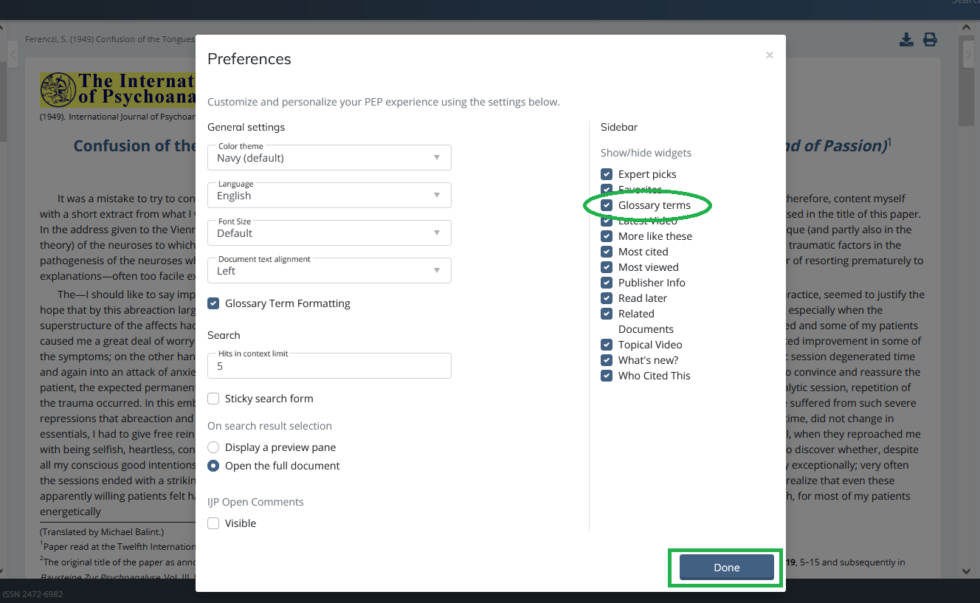
Task: Select Open the full document option
Action: (214, 466)
